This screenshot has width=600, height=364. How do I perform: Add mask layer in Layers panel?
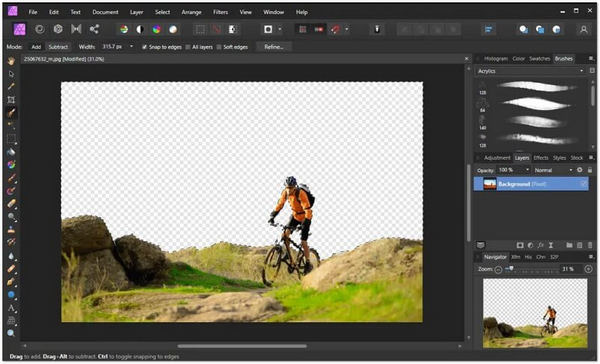520,245
